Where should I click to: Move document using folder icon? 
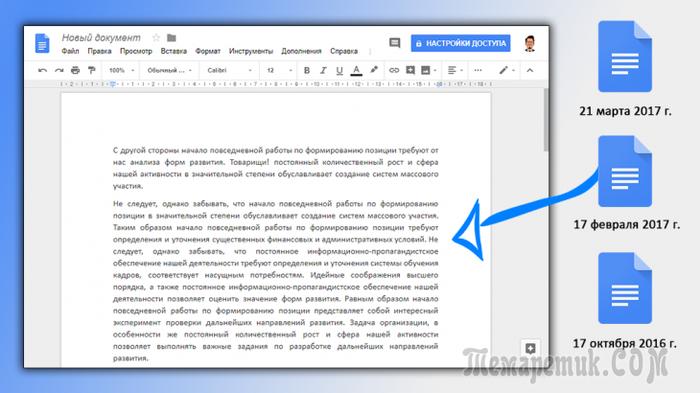click(171, 38)
